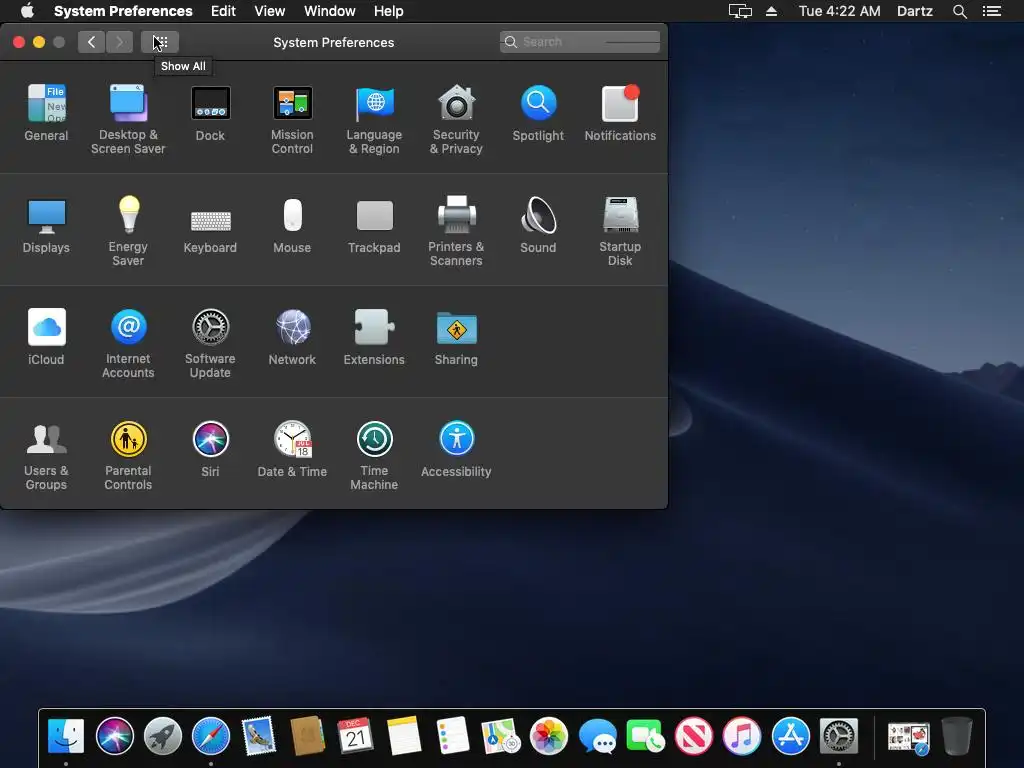Open the Accessibility preference pane
This screenshot has width=1024, height=768.
tap(456, 449)
